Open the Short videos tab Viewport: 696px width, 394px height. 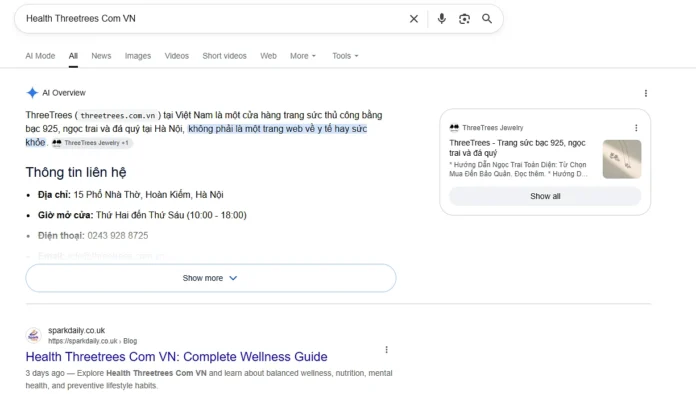click(225, 56)
